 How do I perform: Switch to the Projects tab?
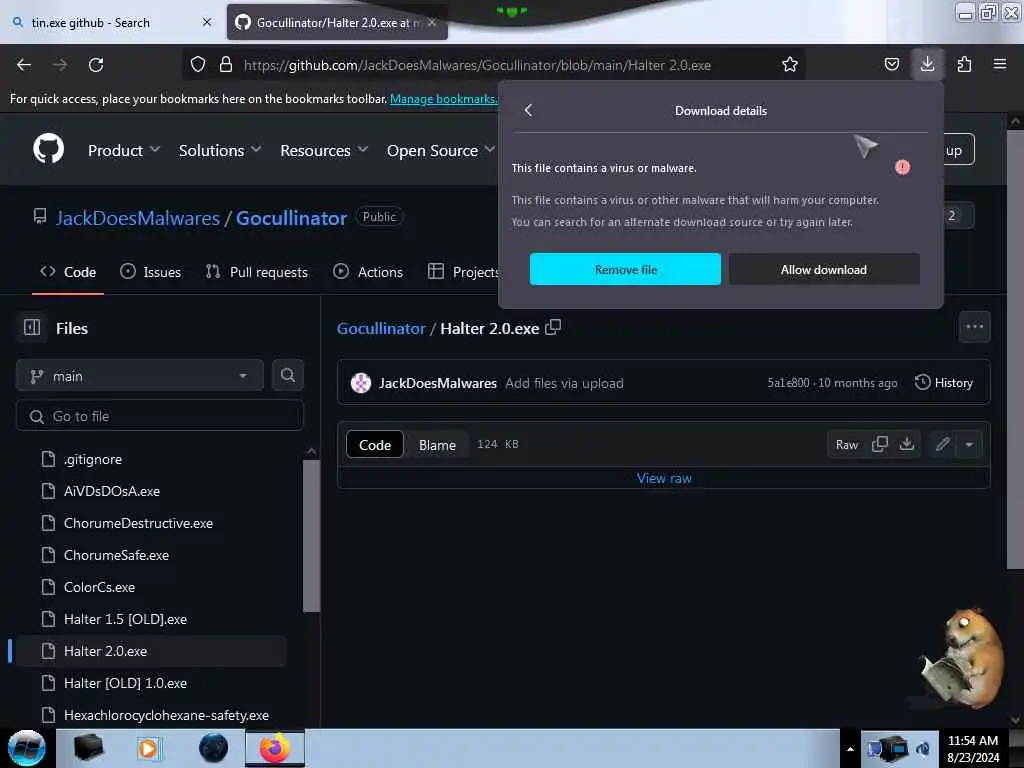point(464,272)
